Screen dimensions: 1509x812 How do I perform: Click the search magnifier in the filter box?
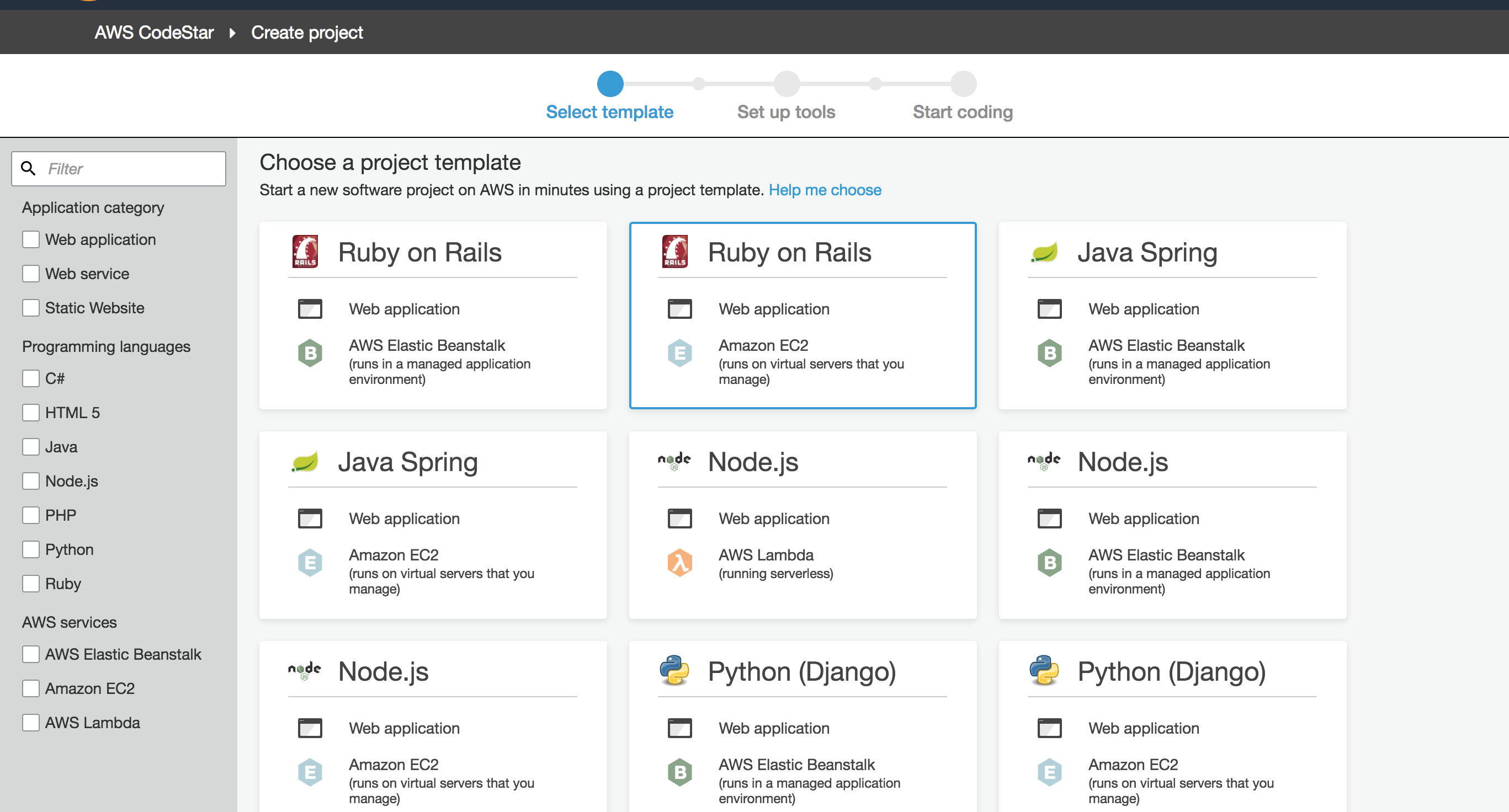pos(29,169)
